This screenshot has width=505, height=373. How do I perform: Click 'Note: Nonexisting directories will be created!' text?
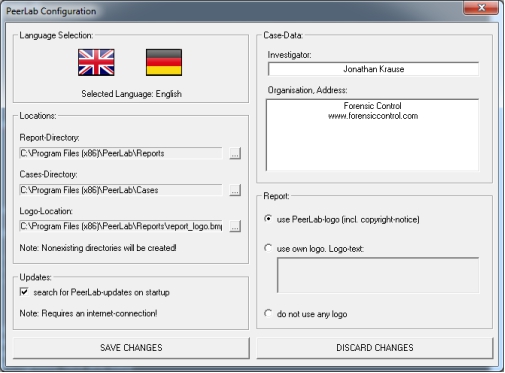(x=98, y=248)
